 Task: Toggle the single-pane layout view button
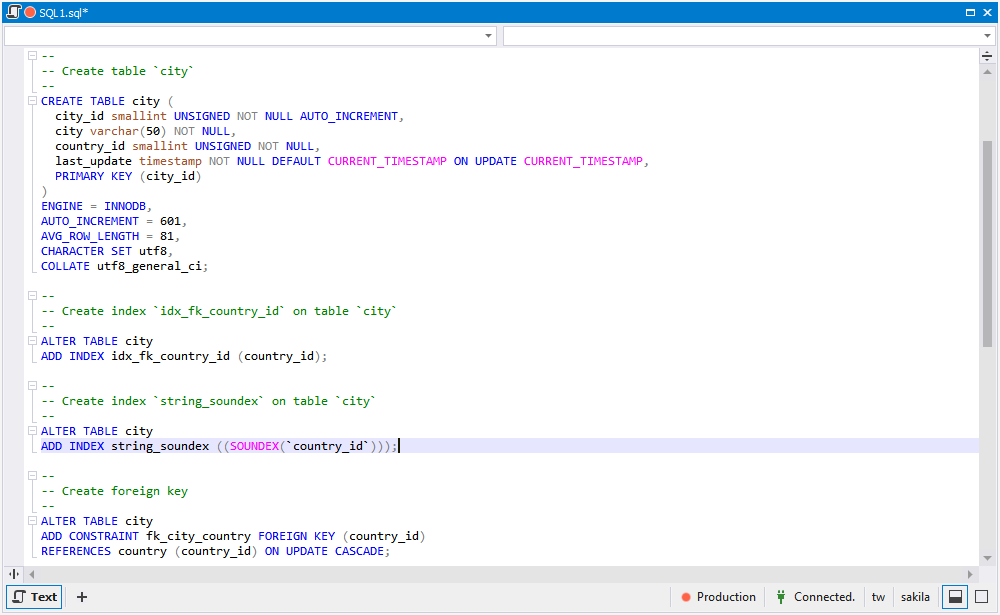(x=981, y=597)
